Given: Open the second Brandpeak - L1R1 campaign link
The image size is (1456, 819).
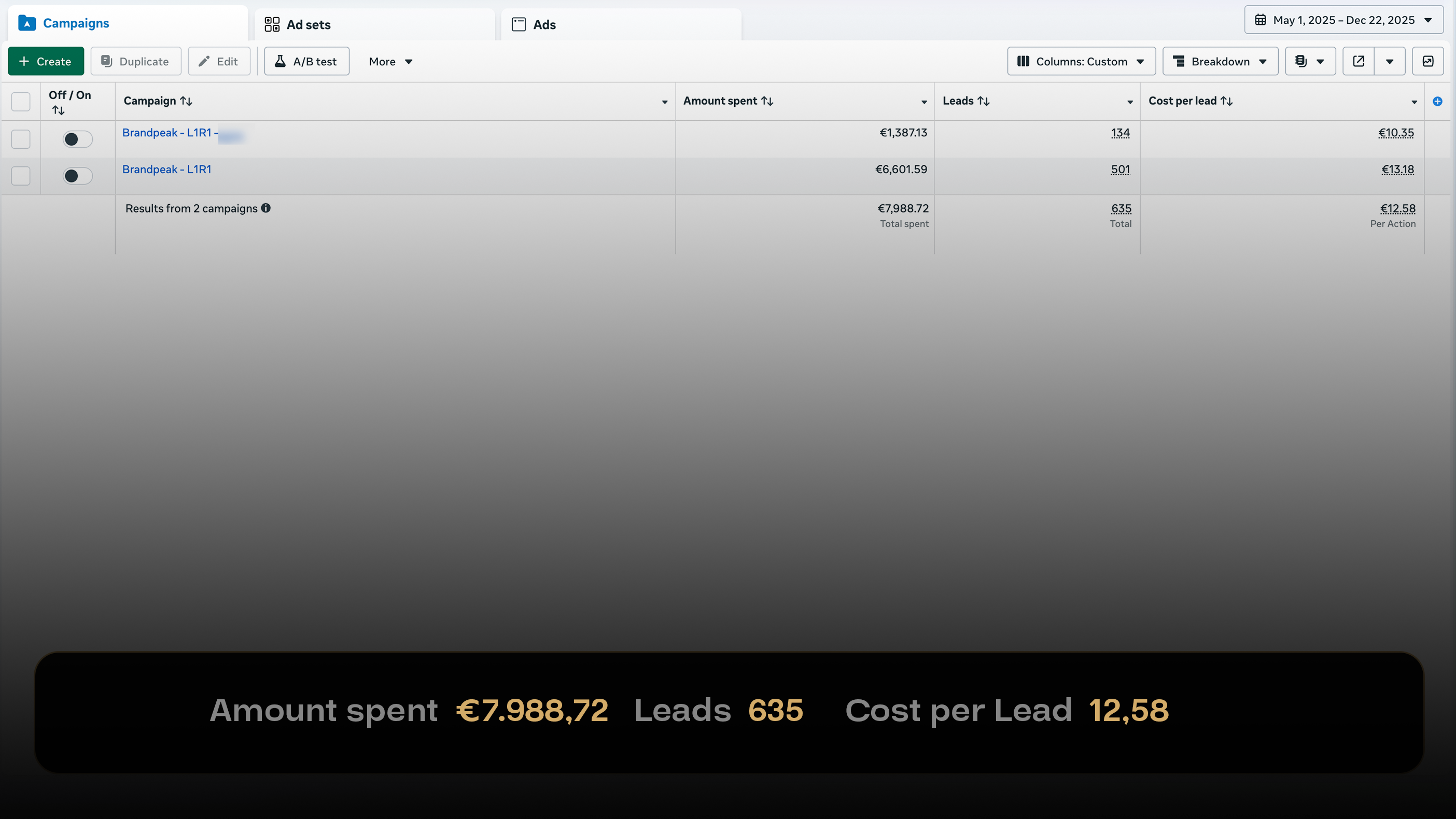Looking at the screenshot, I should point(167,170).
